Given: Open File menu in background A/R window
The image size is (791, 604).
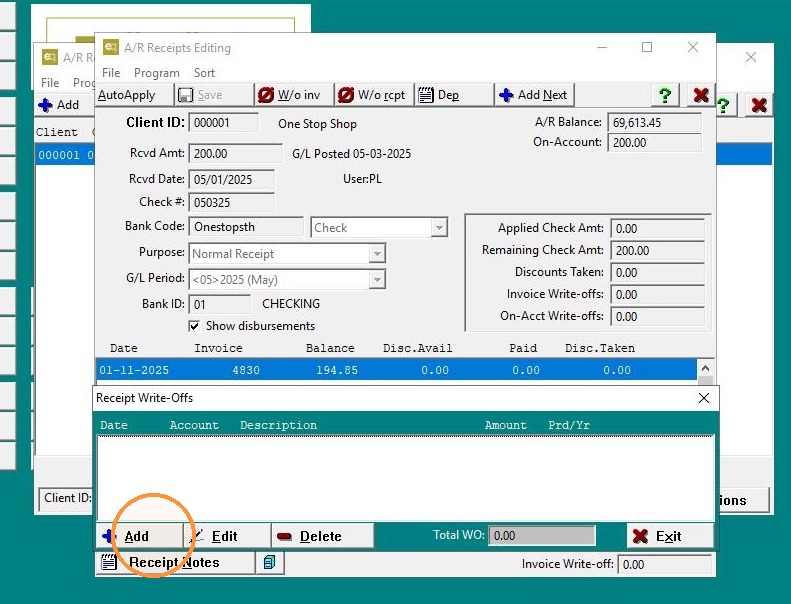Looking at the screenshot, I should [50, 83].
